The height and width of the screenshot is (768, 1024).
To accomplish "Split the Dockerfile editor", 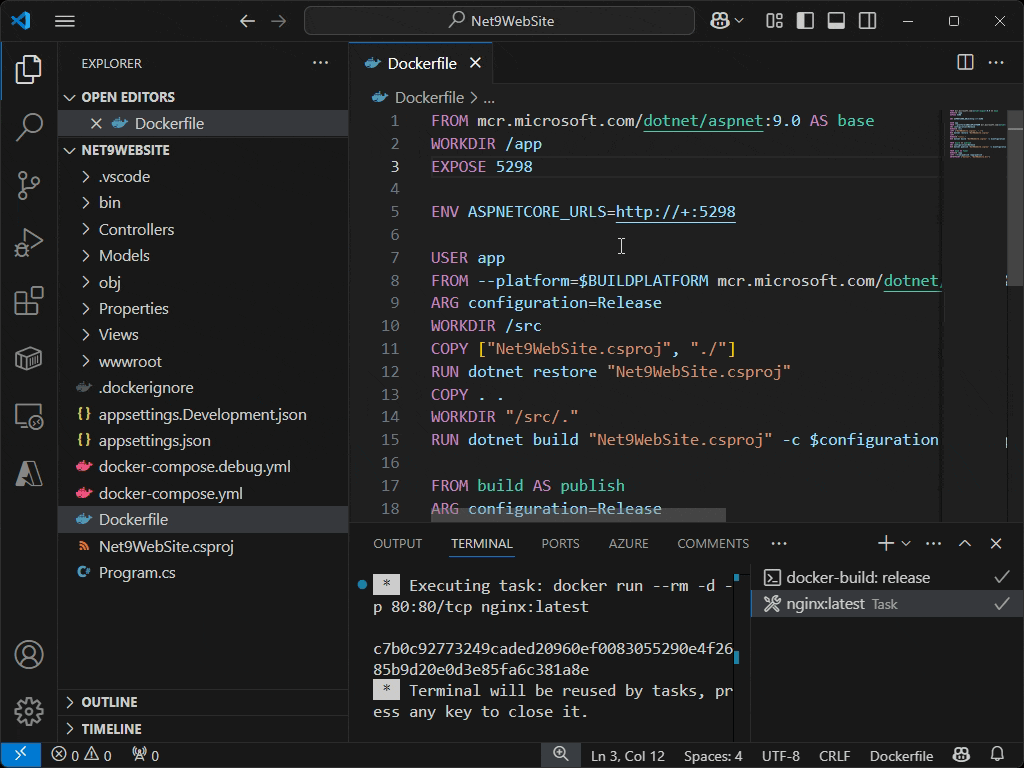I will (x=964, y=62).
